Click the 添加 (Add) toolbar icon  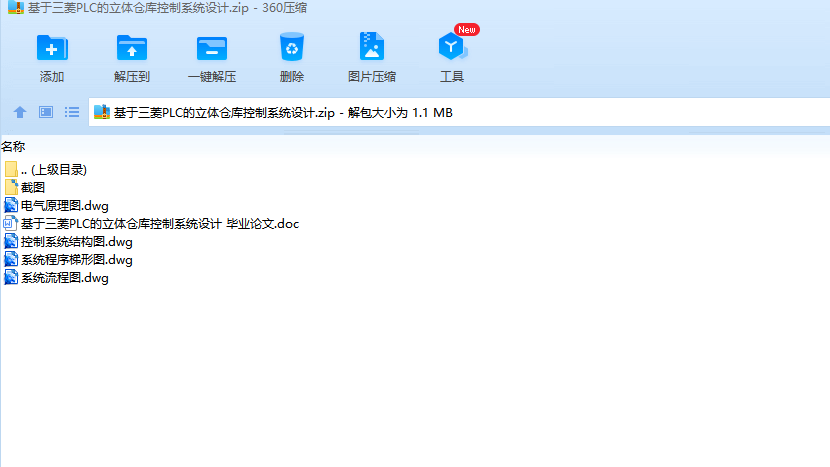(x=52, y=48)
